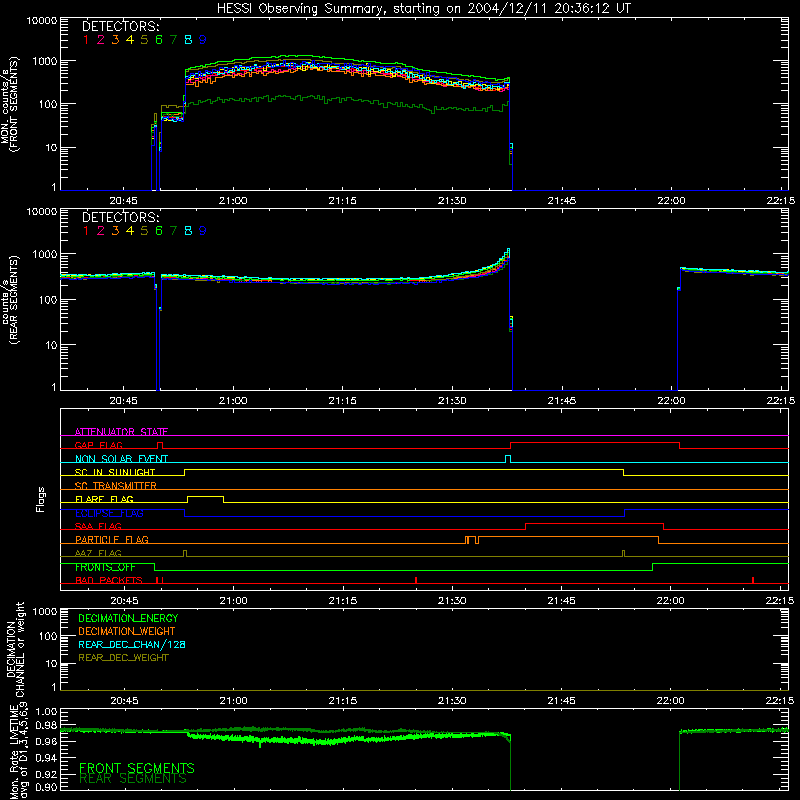Screen dimensions: 800x800
Task: Click the 0.98 value on livetime axis
Action: tap(46, 725)
